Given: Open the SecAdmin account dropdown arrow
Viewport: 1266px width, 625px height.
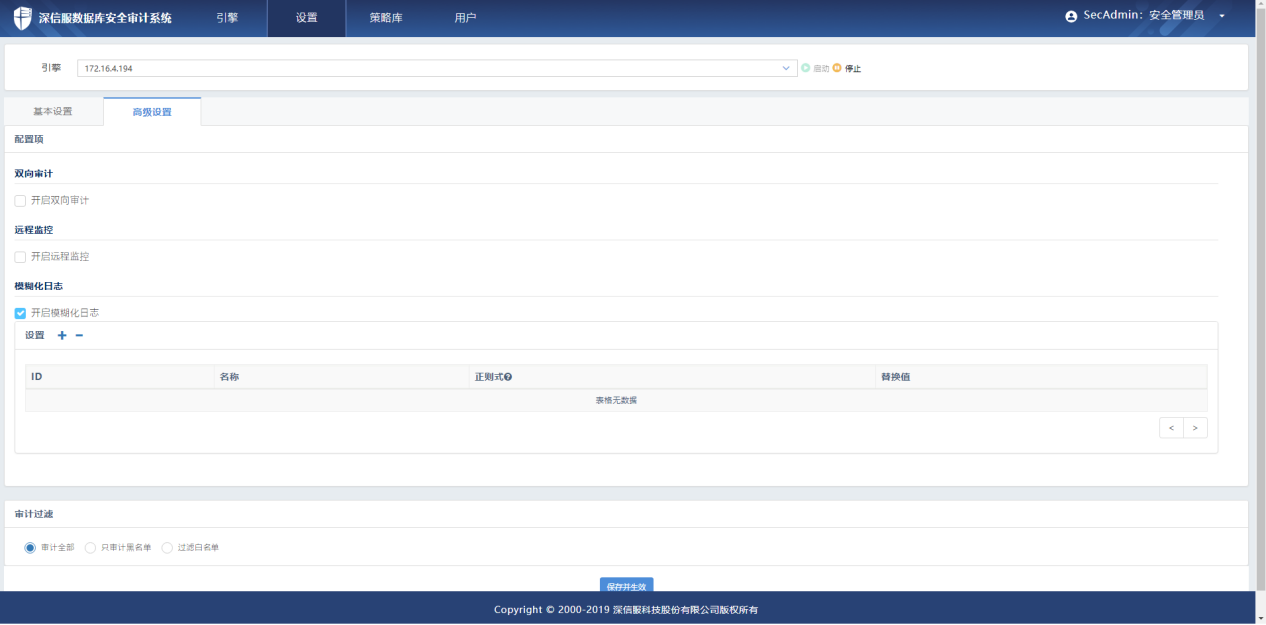Looking at the screenshot, I should click(1222, 17).
